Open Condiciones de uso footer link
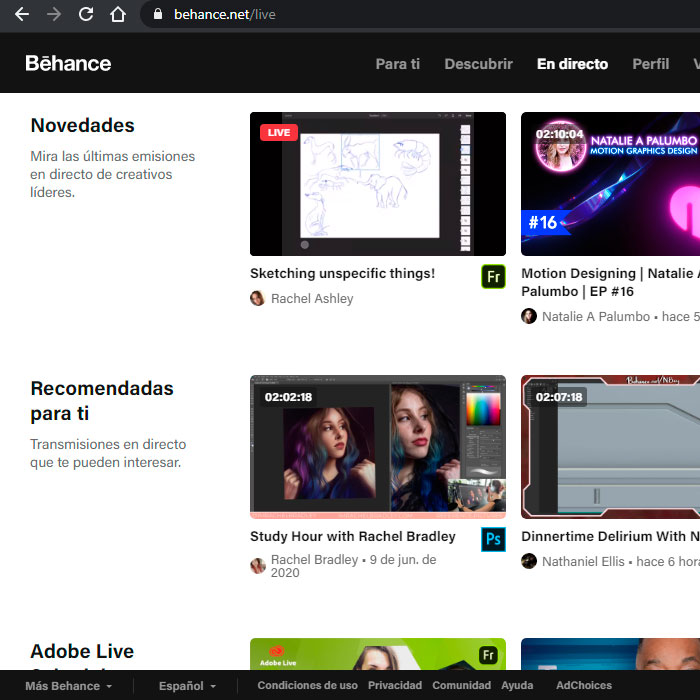Image resolution: width=700 pixels, height=700 pixels. pos(307,685)
